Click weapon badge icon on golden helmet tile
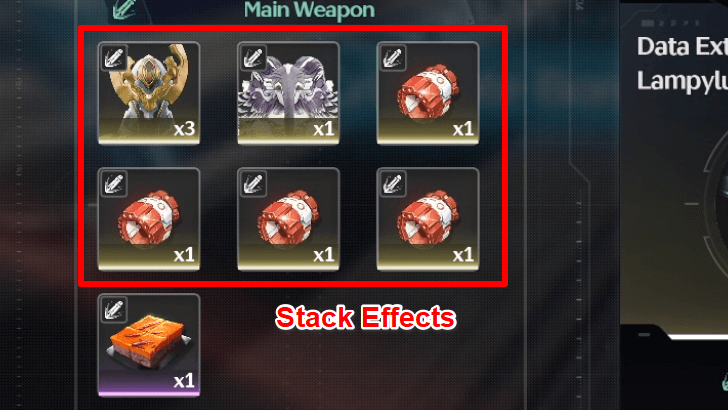 coord(114,58)
